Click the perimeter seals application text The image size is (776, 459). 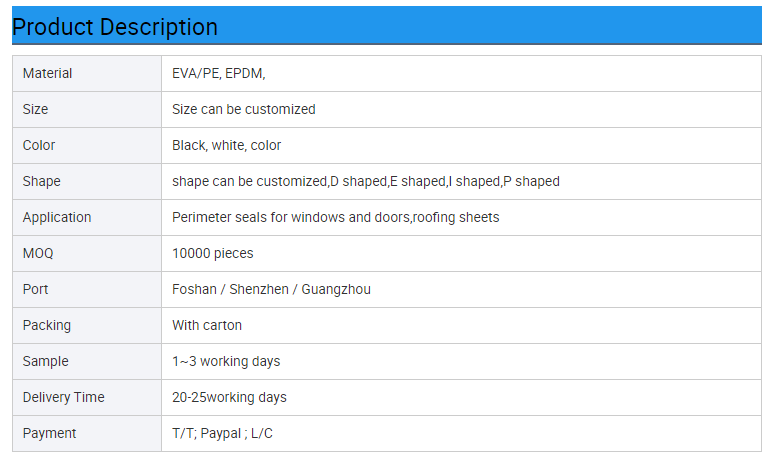(336, 217)
